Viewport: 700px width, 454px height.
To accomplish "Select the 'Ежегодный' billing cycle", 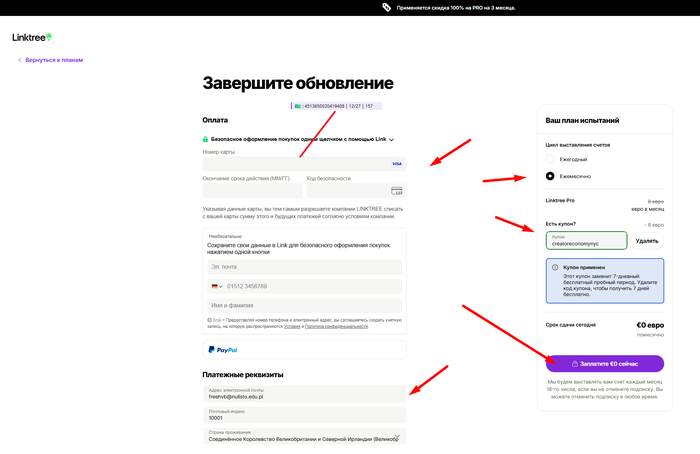I will (x=550, y=160).
